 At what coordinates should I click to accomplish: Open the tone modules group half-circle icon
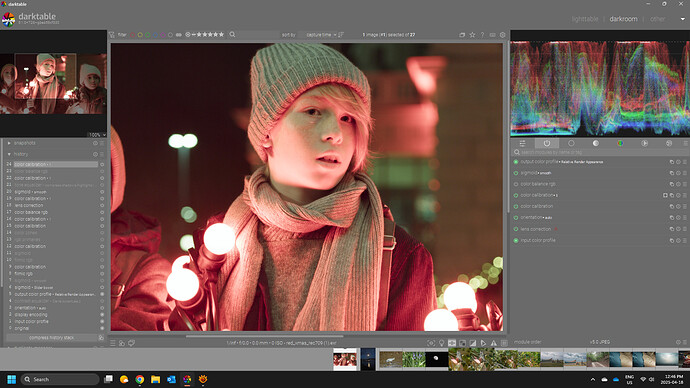tap(595, 143)
